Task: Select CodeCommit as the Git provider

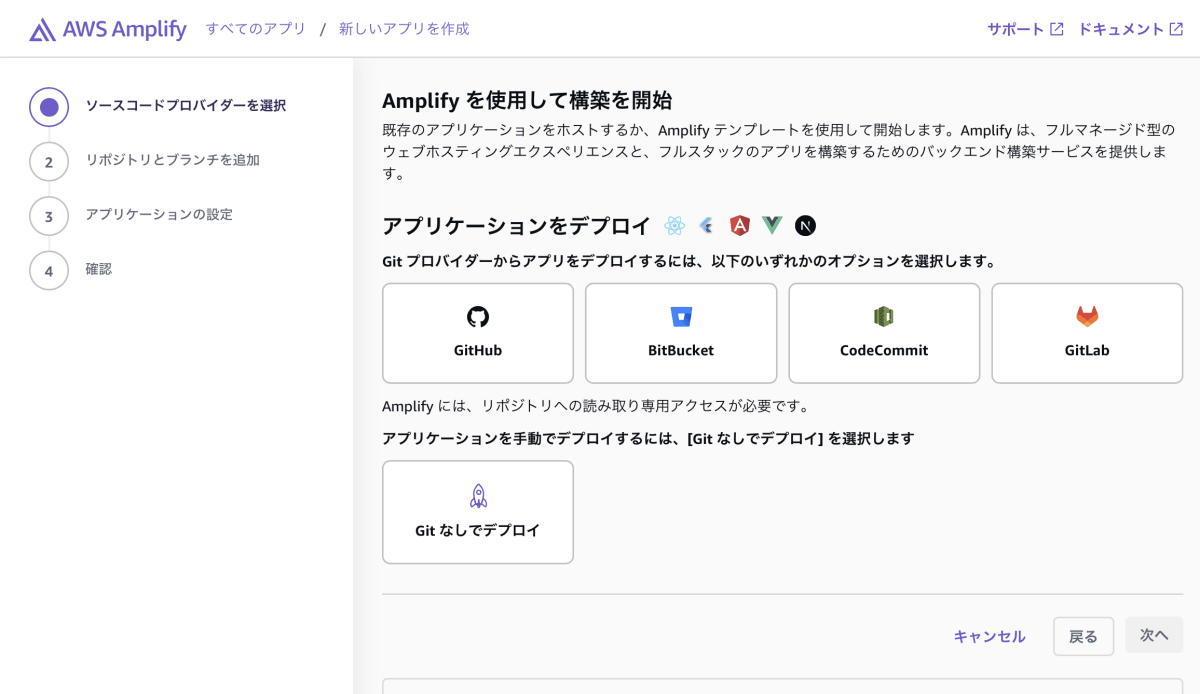Action: click(x=884, y=333)
